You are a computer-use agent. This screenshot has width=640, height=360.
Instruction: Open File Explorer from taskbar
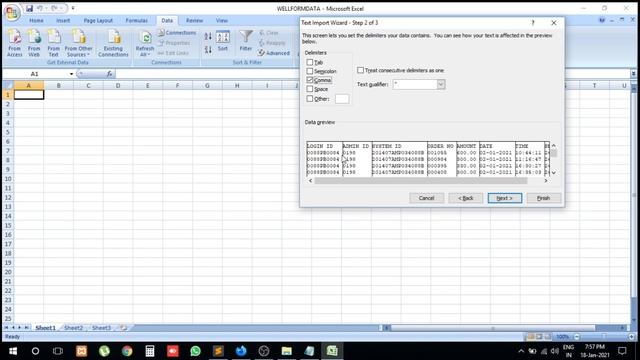pos(287,351)
